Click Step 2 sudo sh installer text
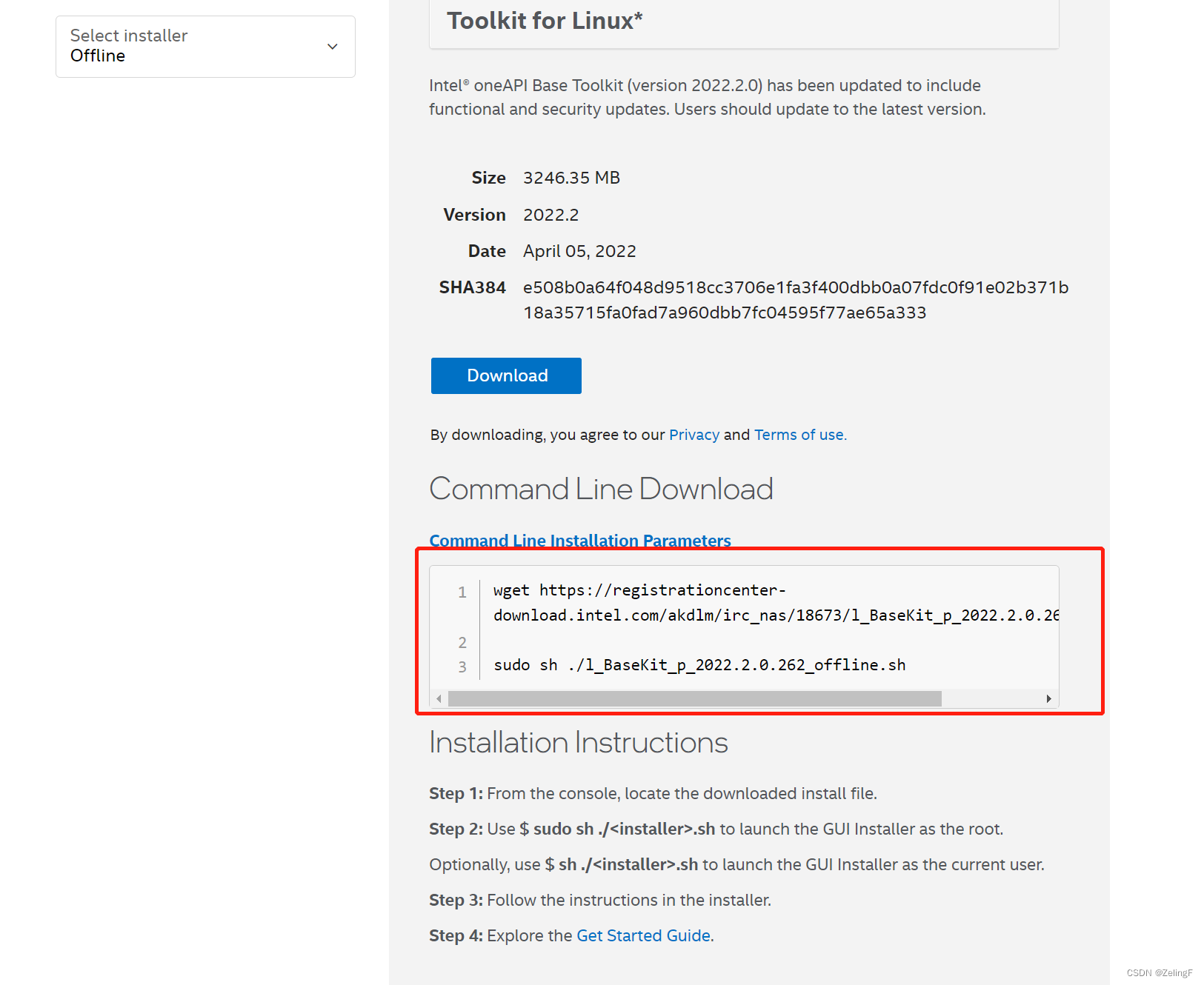1204x985 pixels. coord(716,829)
